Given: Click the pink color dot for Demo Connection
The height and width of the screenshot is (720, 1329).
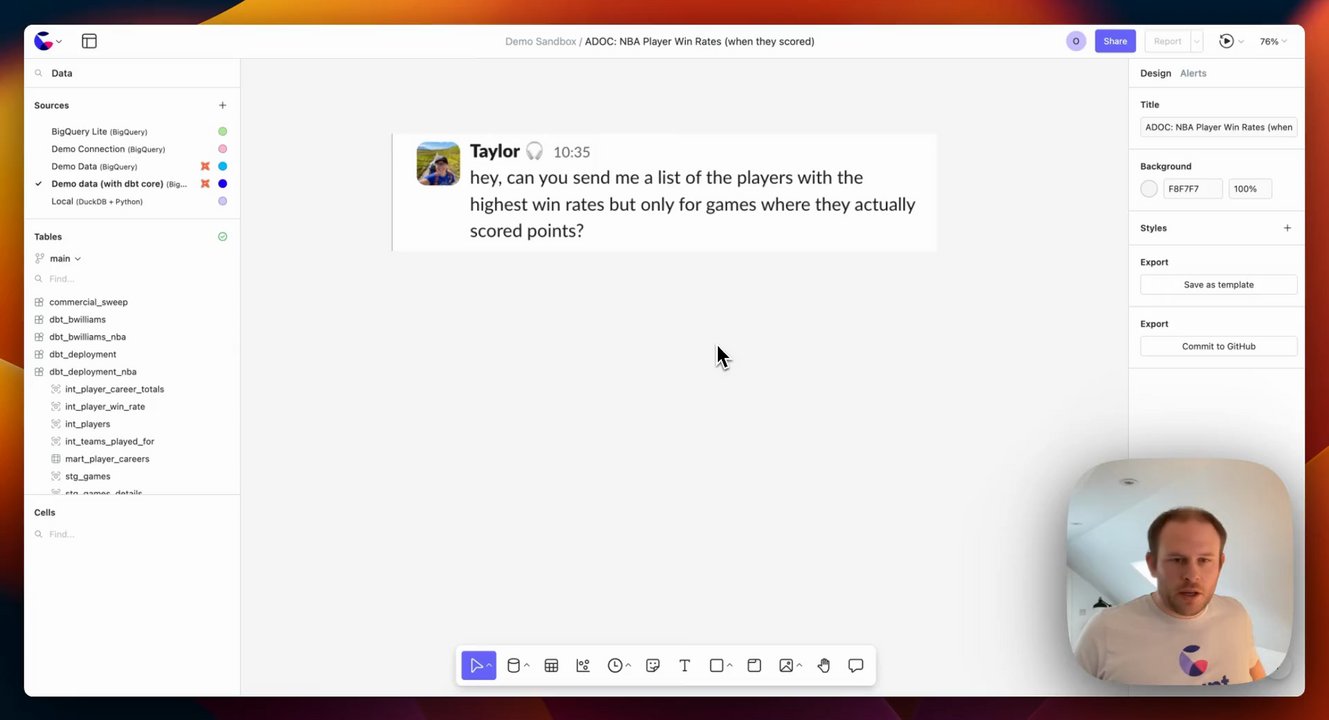Looking at the screenshot, I should pyautogui.click(x=222, y=149).
